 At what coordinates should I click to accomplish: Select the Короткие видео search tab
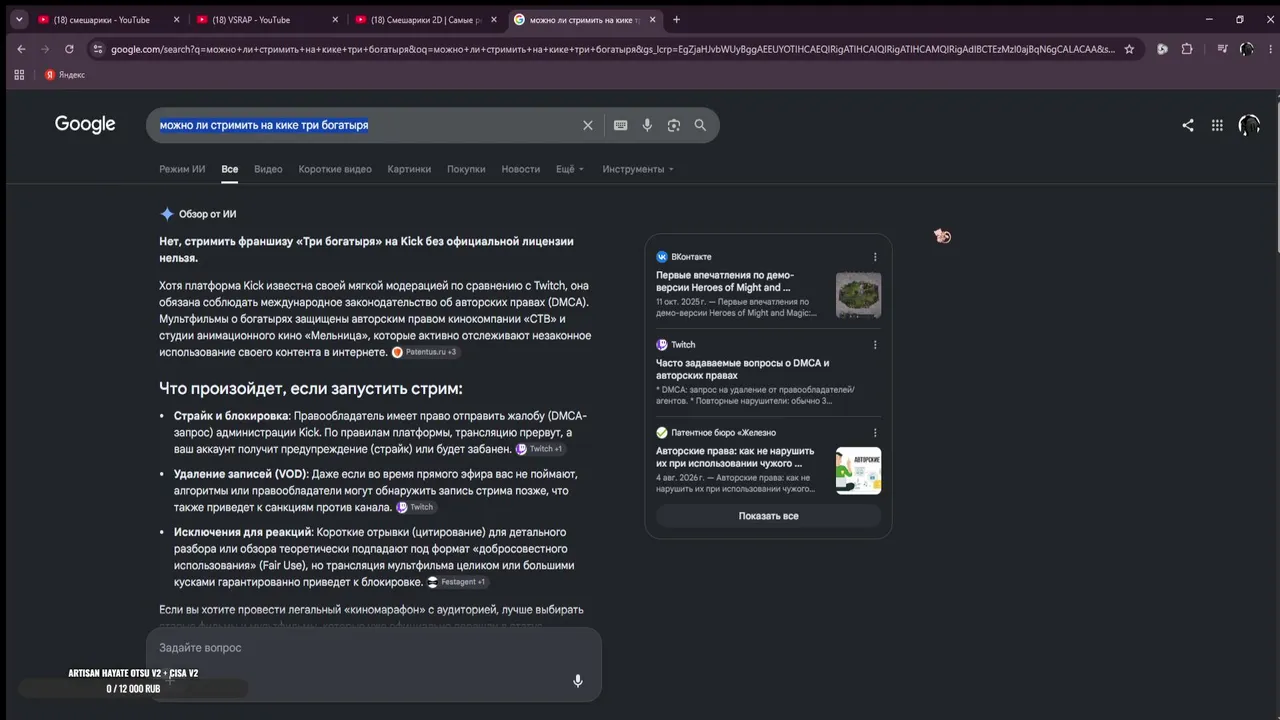click(335, 169)
